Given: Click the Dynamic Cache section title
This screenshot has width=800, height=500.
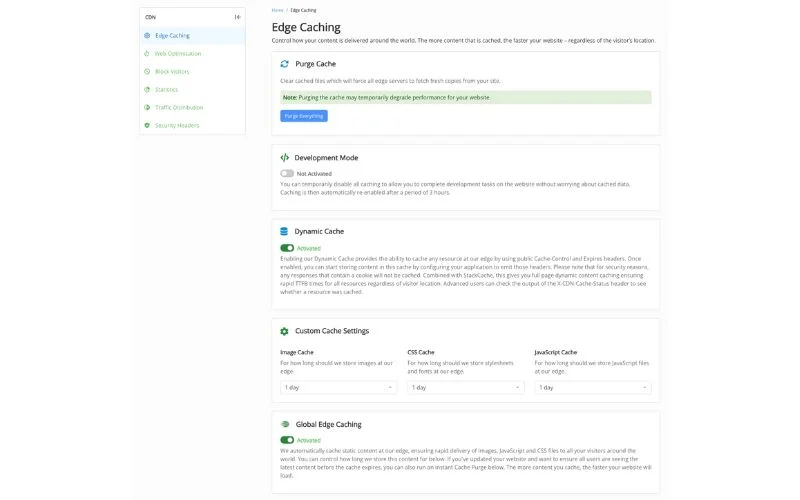Looking at the screenshot, I should coord(319,231).
